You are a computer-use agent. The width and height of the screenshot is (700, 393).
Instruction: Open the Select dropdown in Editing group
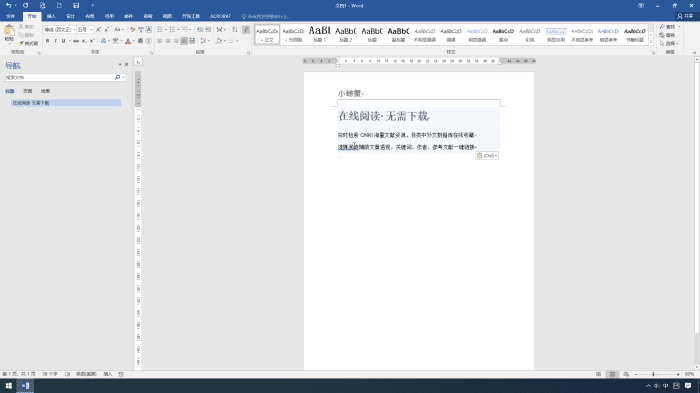click(x=669, y=43)
